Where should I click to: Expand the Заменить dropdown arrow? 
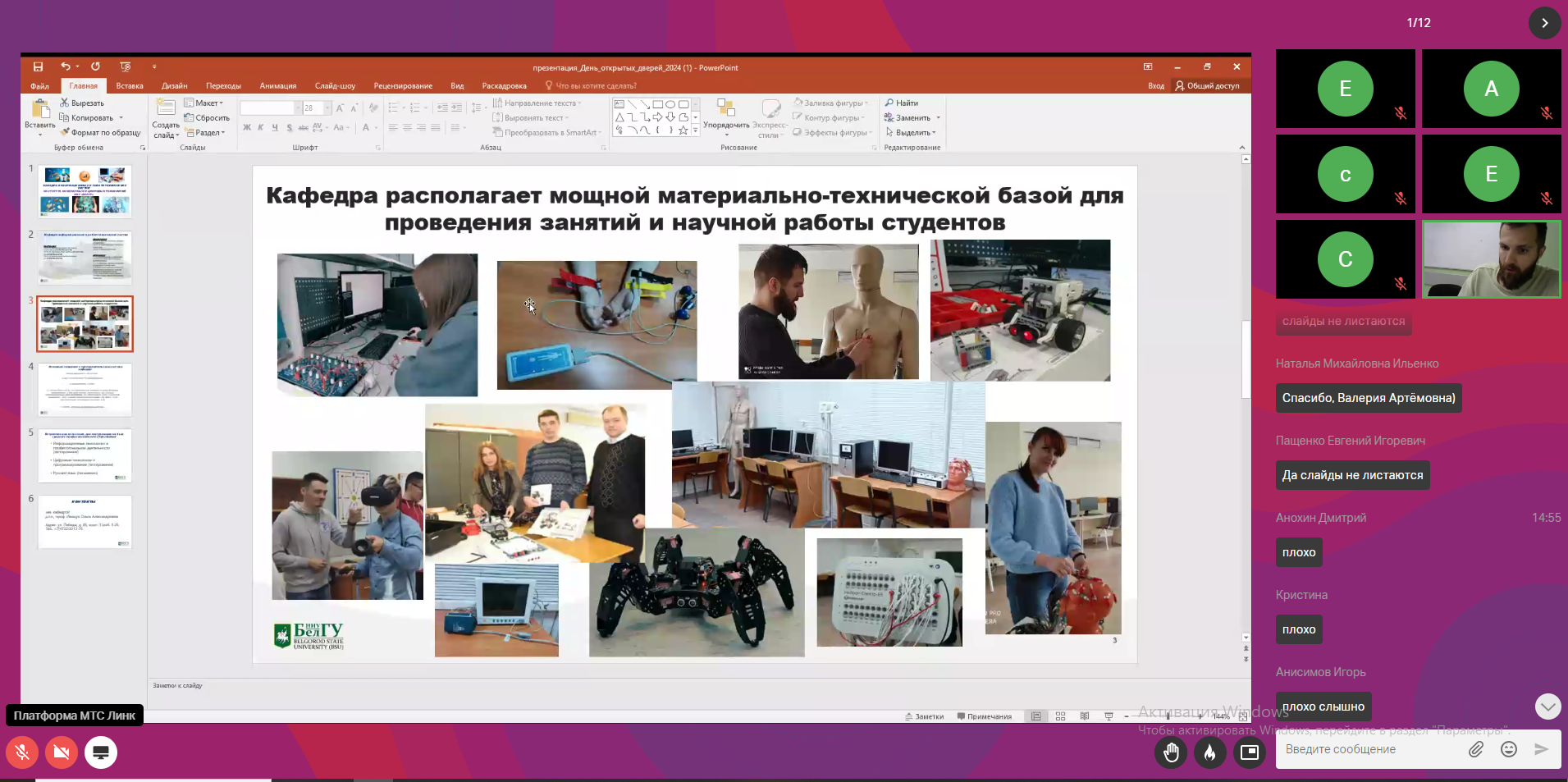tap(938, 118)
